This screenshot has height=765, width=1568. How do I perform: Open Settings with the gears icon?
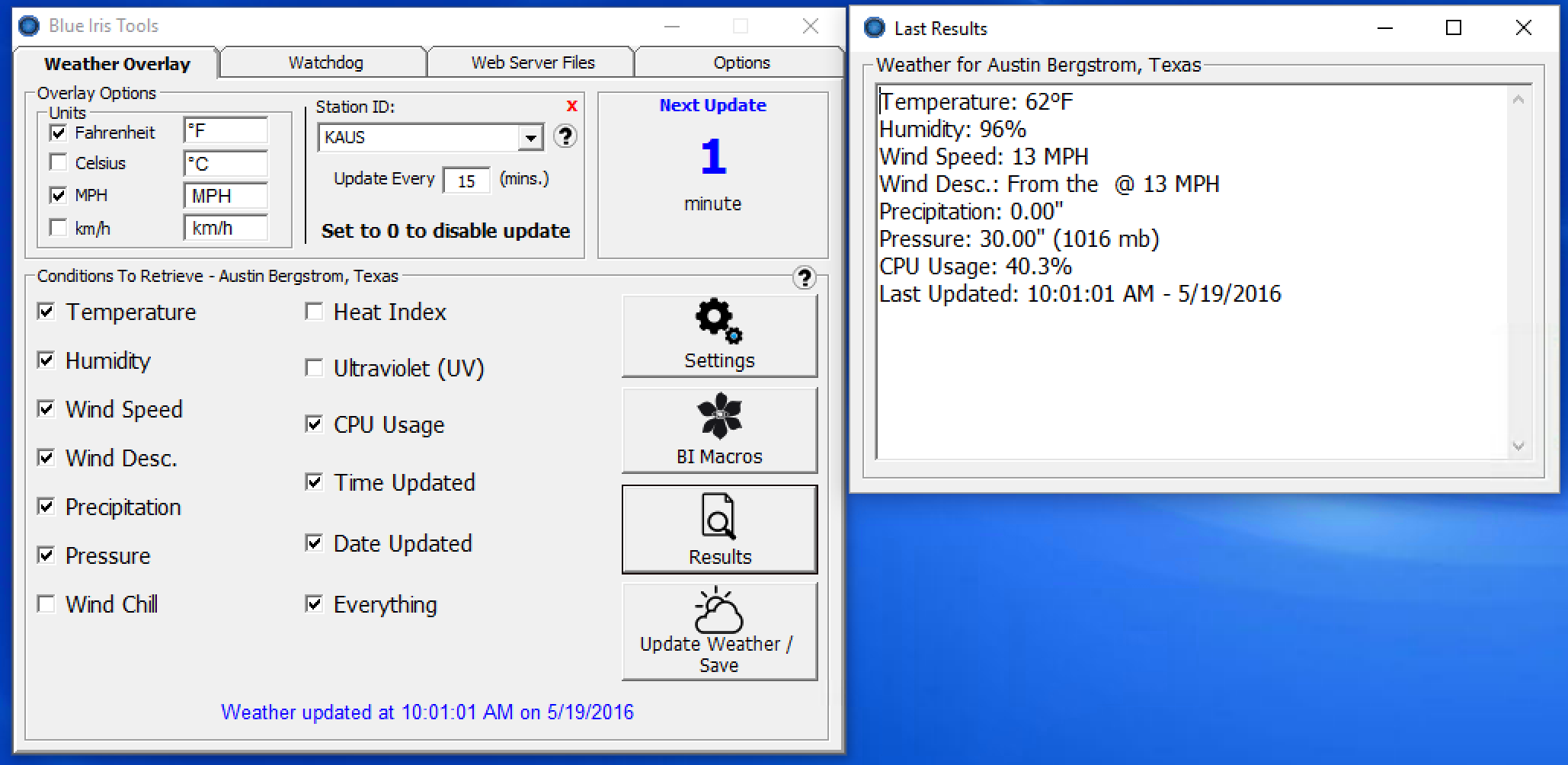pyautogui.click(x=719, y=336)
